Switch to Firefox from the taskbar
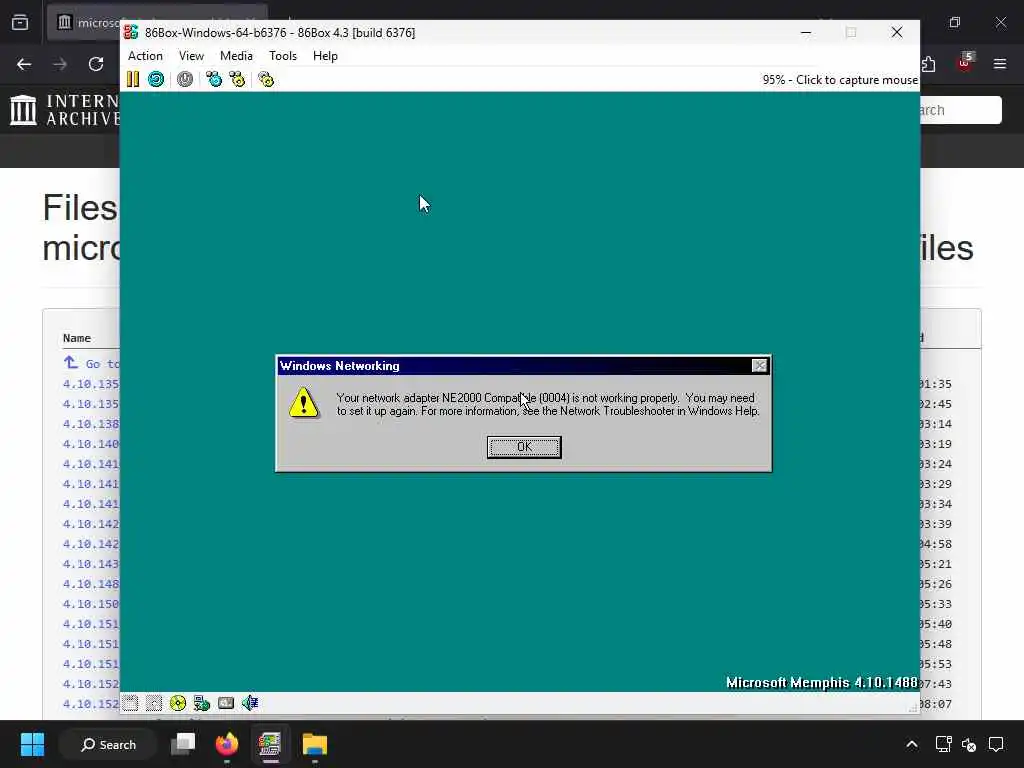The image size is (1024, 768). [227, 744]
